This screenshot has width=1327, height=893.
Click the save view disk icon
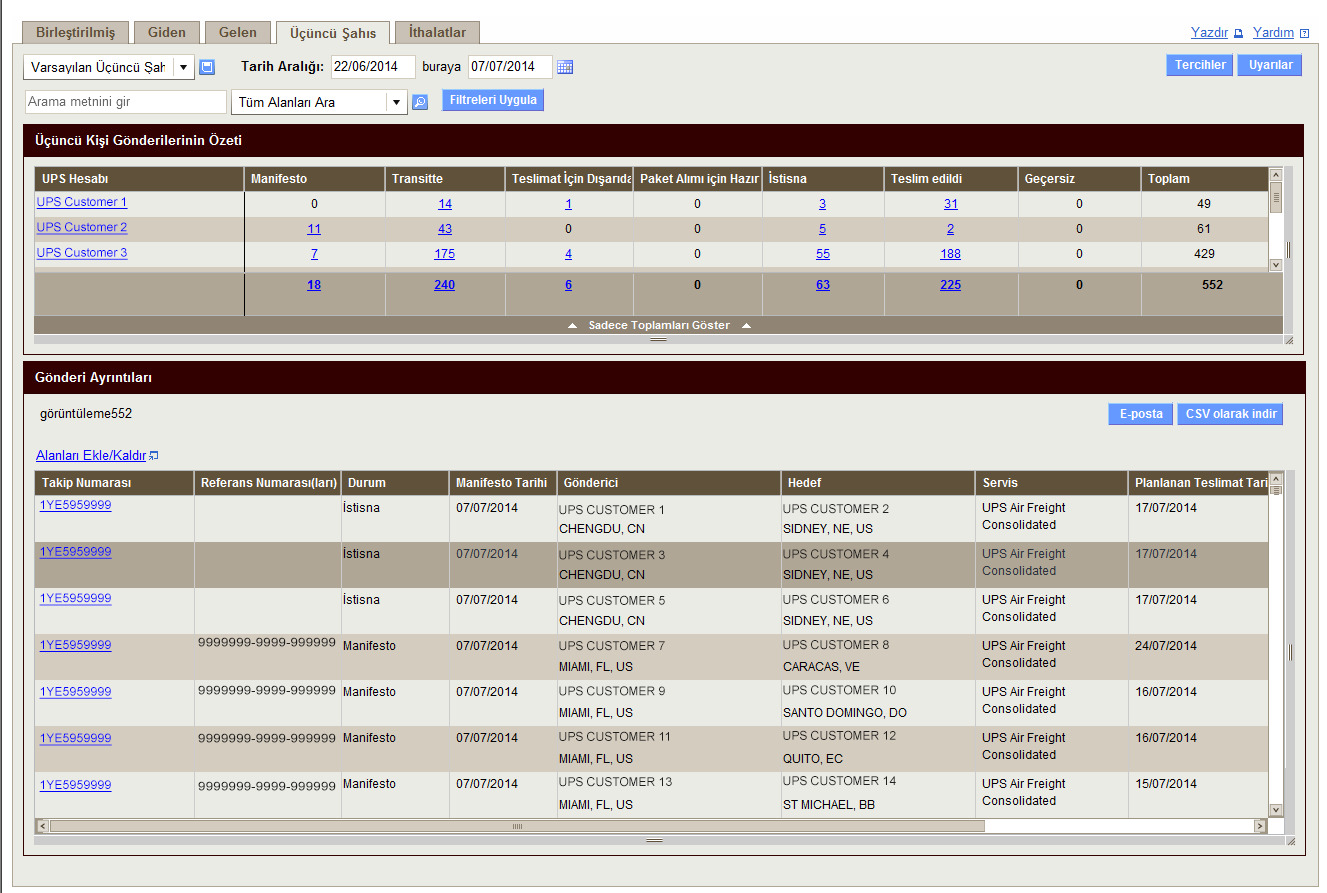click(207, 67)
